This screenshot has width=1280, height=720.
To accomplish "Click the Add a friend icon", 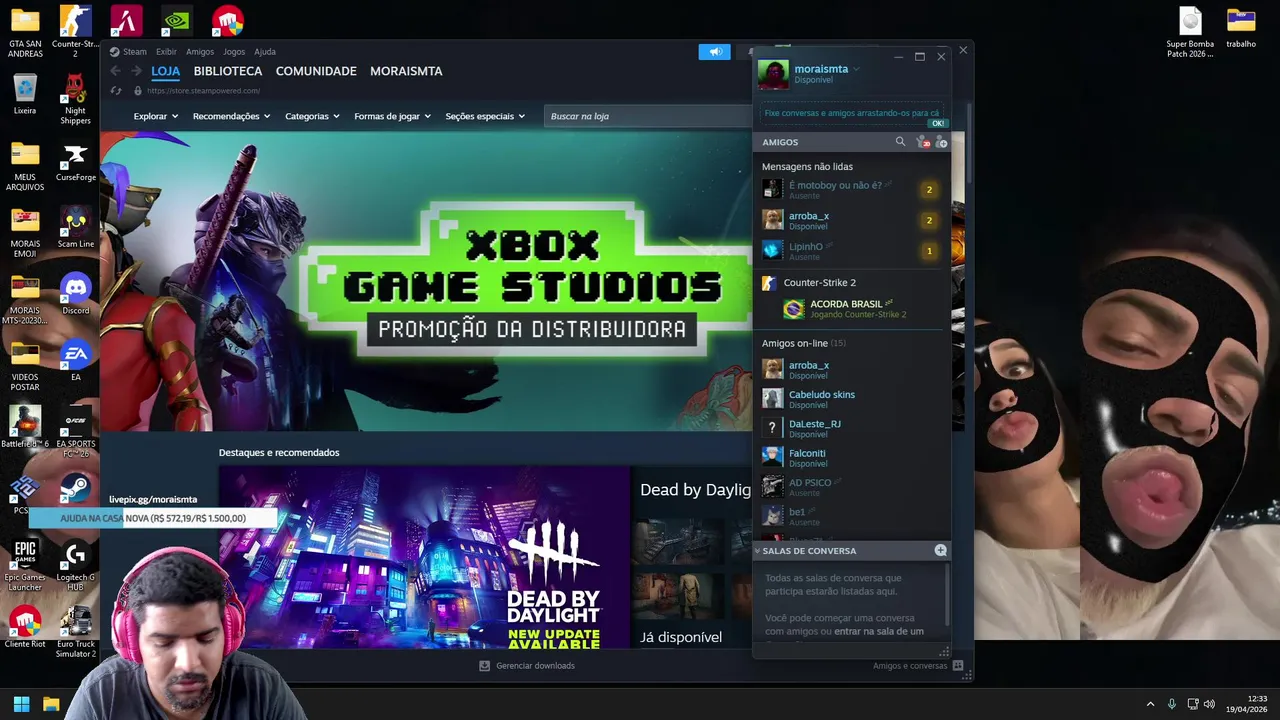I will (x=941, y=142).
